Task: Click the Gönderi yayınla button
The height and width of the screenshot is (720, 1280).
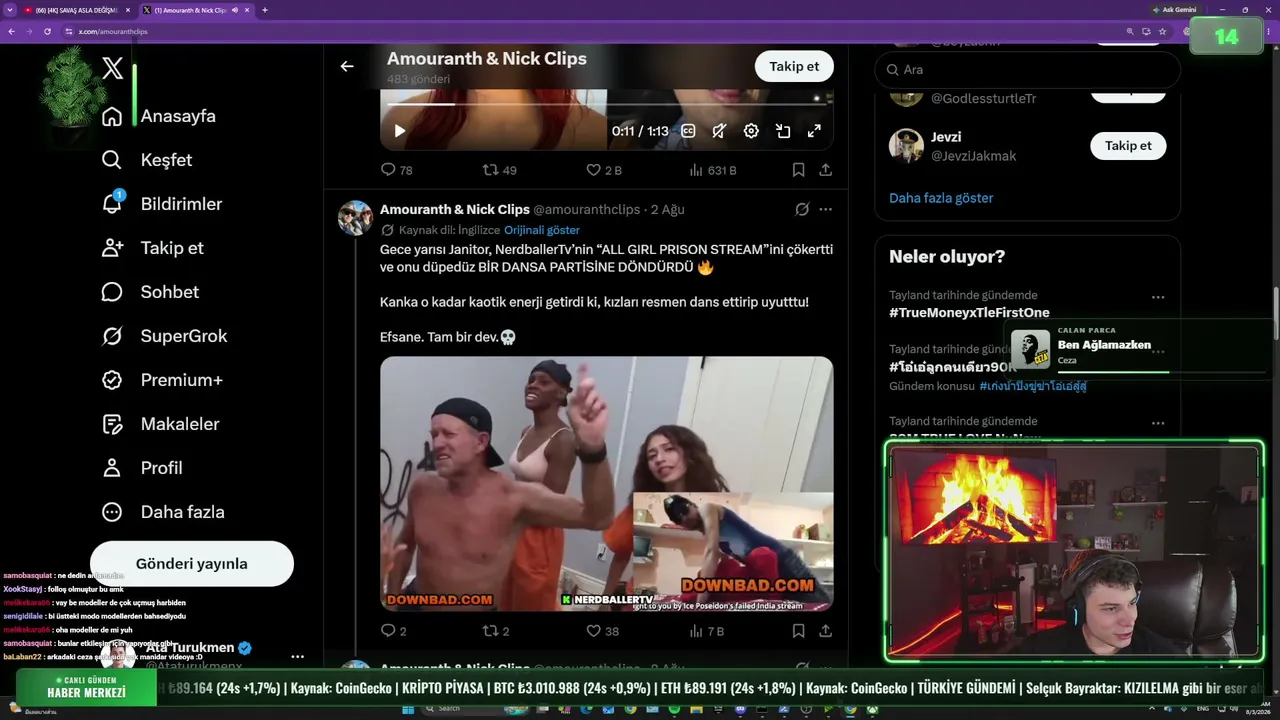Action: point(192,563)
